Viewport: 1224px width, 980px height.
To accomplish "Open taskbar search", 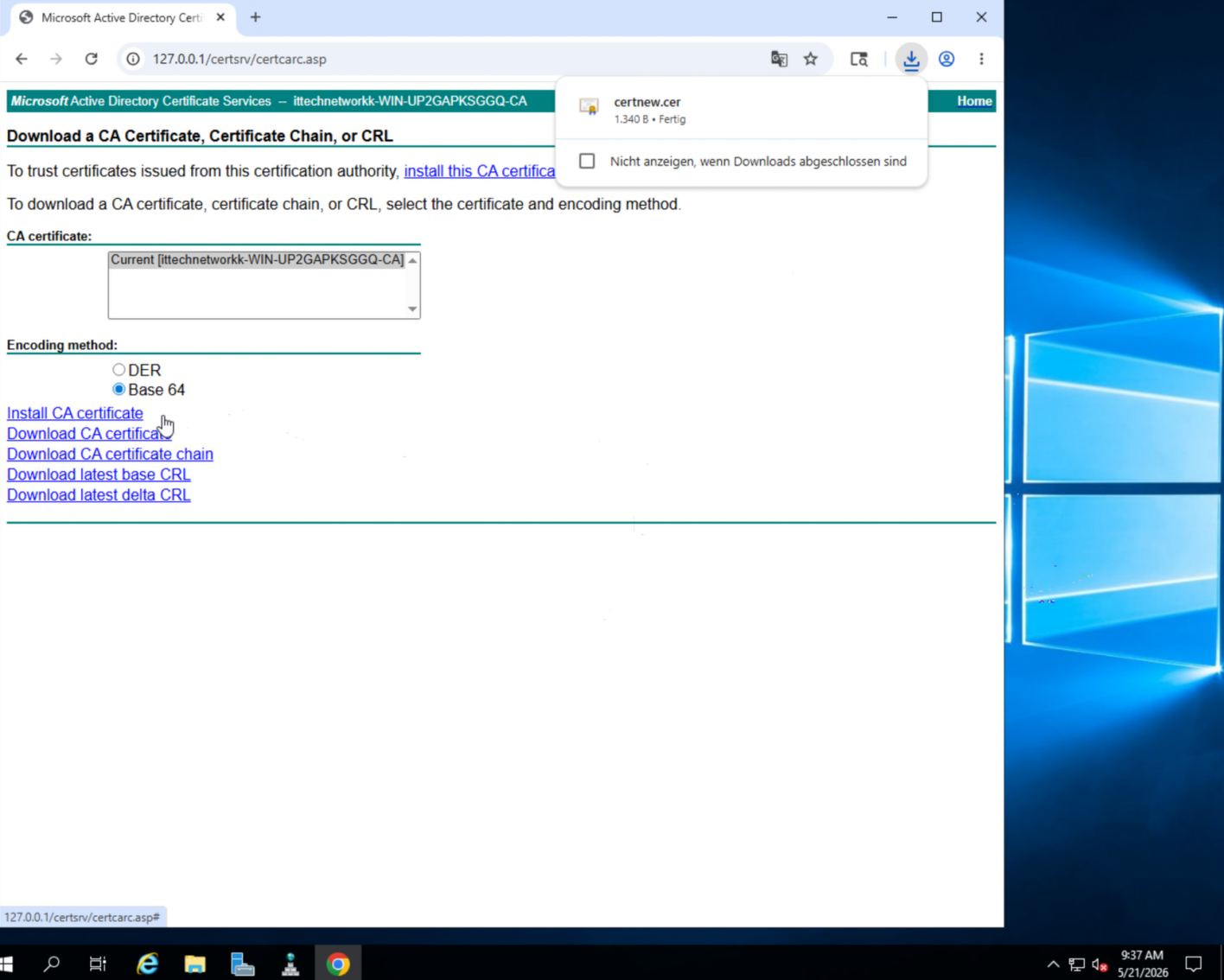I will click(52, 964).
